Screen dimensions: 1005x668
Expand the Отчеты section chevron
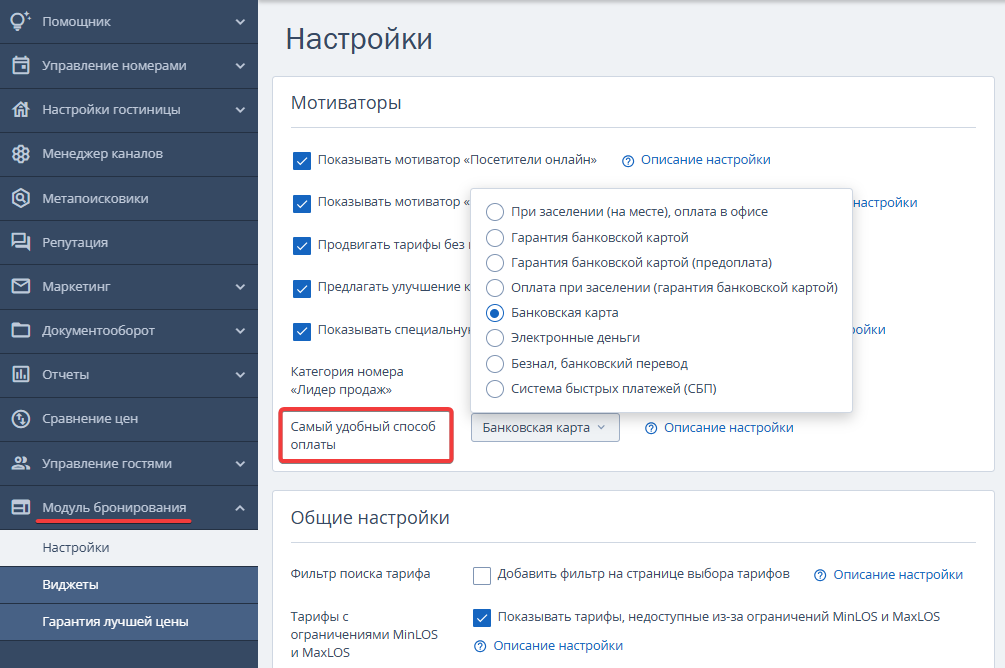[240, 375]
